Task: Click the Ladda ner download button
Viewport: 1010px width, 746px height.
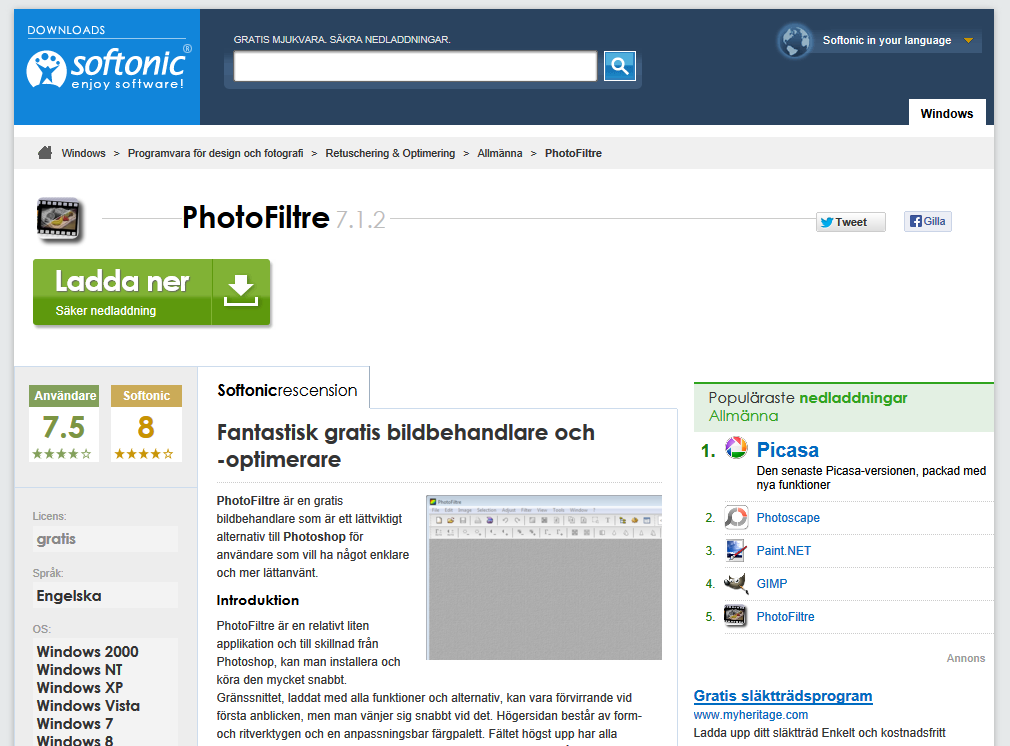Action: (151, 292)
